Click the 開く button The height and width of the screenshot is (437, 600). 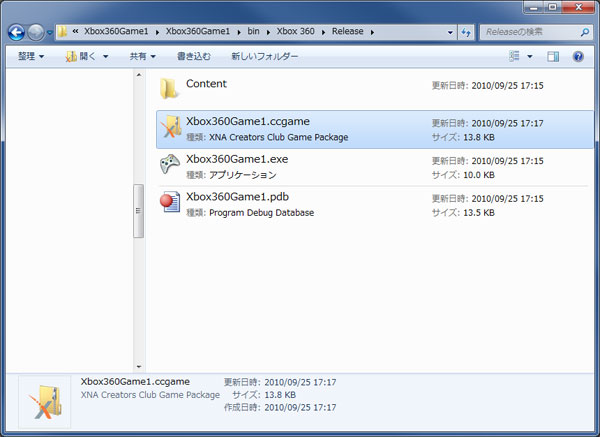point(81,57)
